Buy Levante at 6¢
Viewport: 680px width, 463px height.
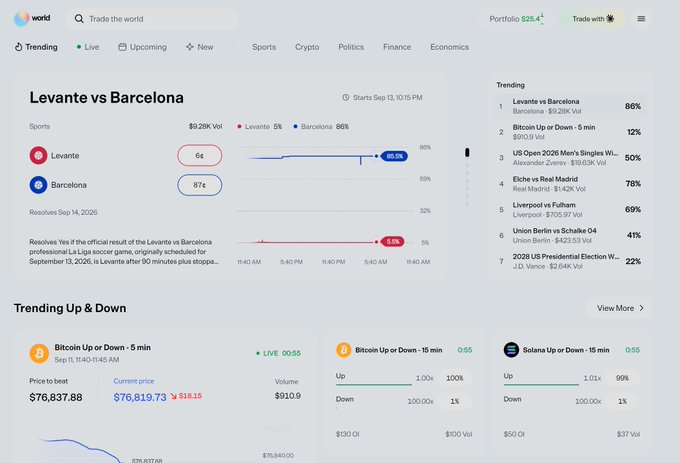click(199, 156)
